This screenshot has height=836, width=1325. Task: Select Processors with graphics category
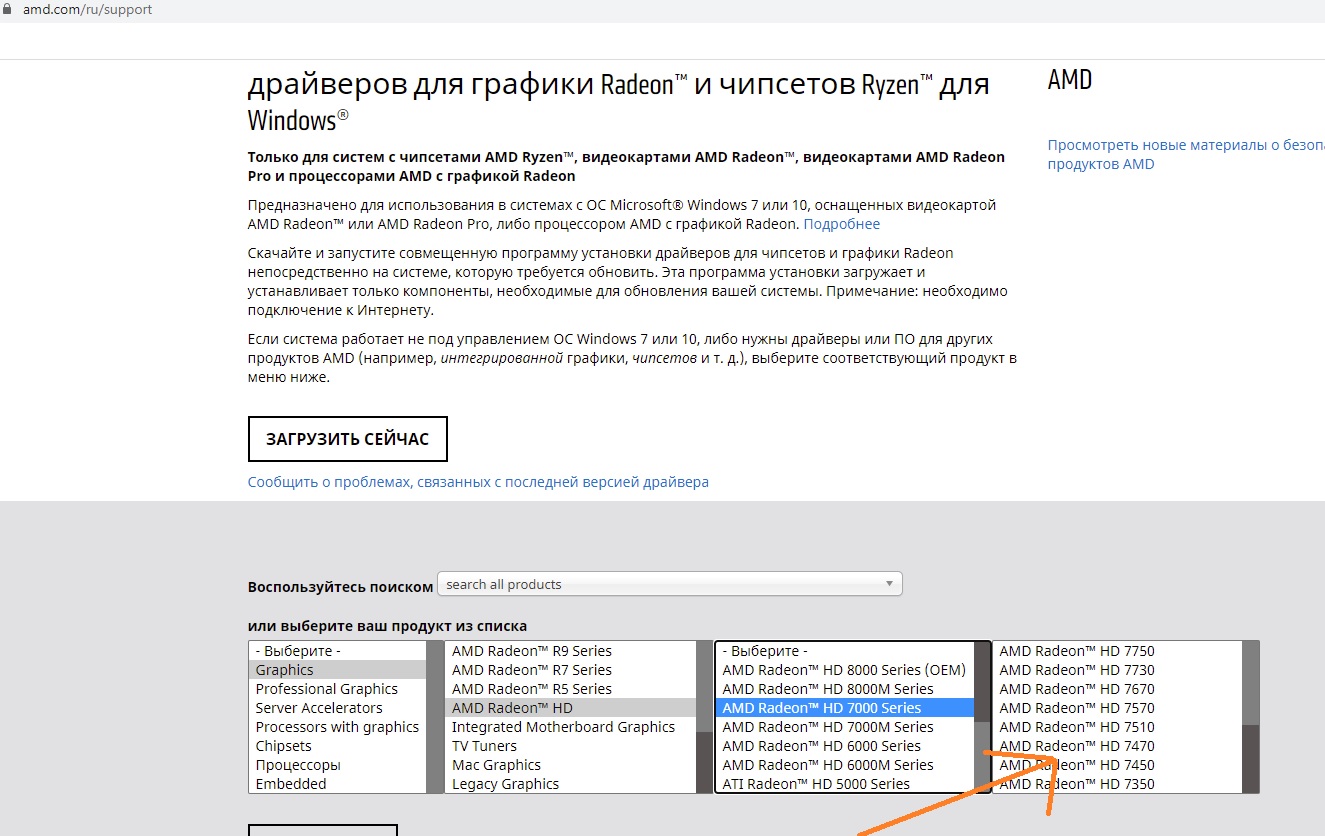(337, 727)
